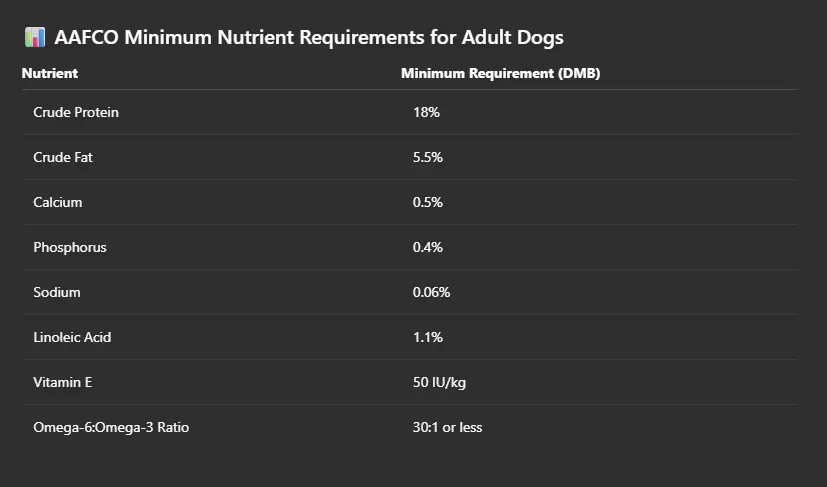
Task: Click the 5.5% fat value
Action: pos(428,157)
